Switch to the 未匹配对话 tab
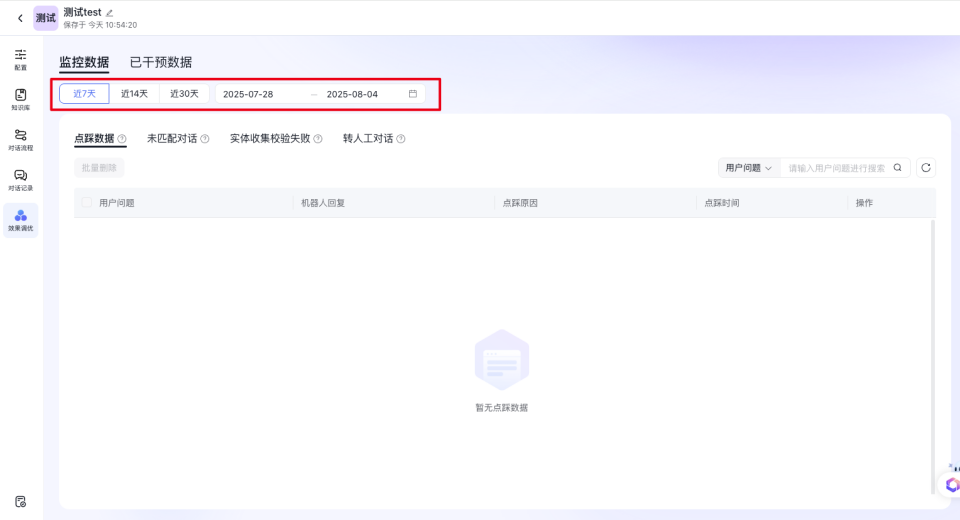This screenshot has width=960, height=520. click(x=172, y=138)
